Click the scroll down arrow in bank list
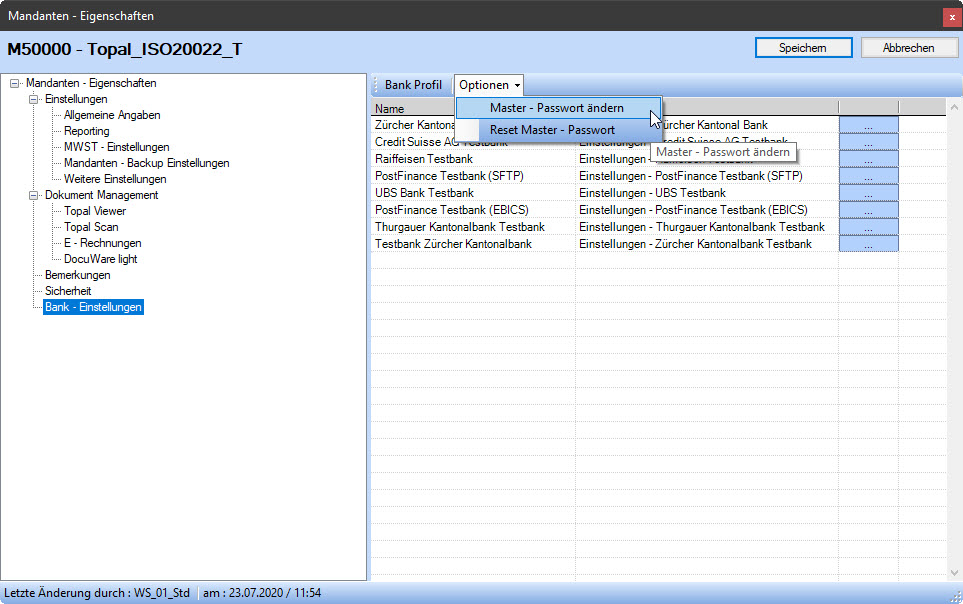The height and width of the screenshot is (604, 963). [x=953, y=572]
